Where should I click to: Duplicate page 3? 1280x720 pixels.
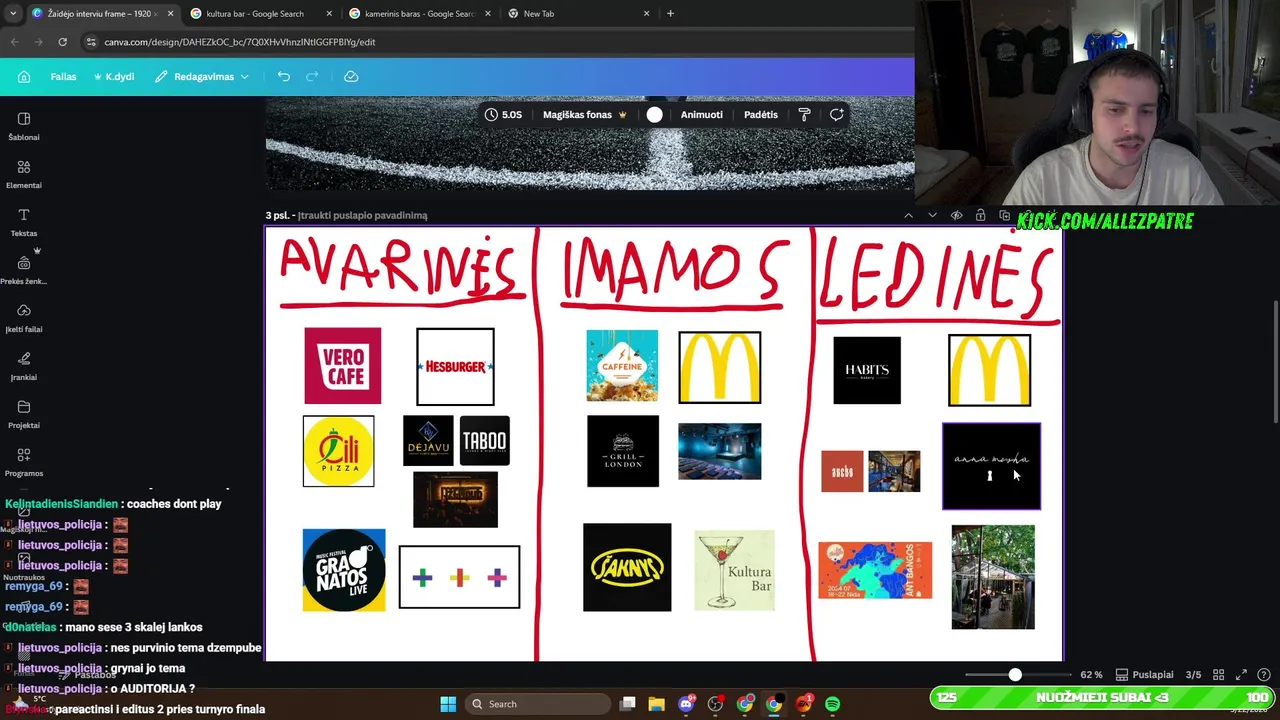coord(1004,215)
